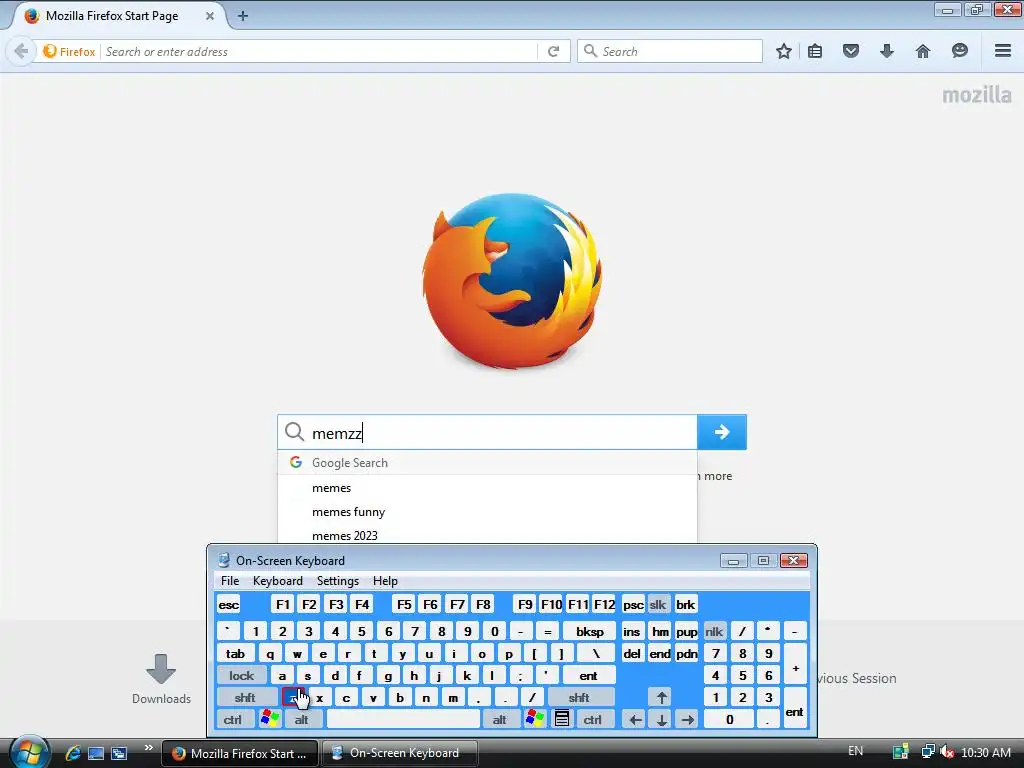The height and width of the screenshot is (768, 1024).
Task: Open the Downloads arrow in Firefox toolbar
Action: tap(886, 51)
